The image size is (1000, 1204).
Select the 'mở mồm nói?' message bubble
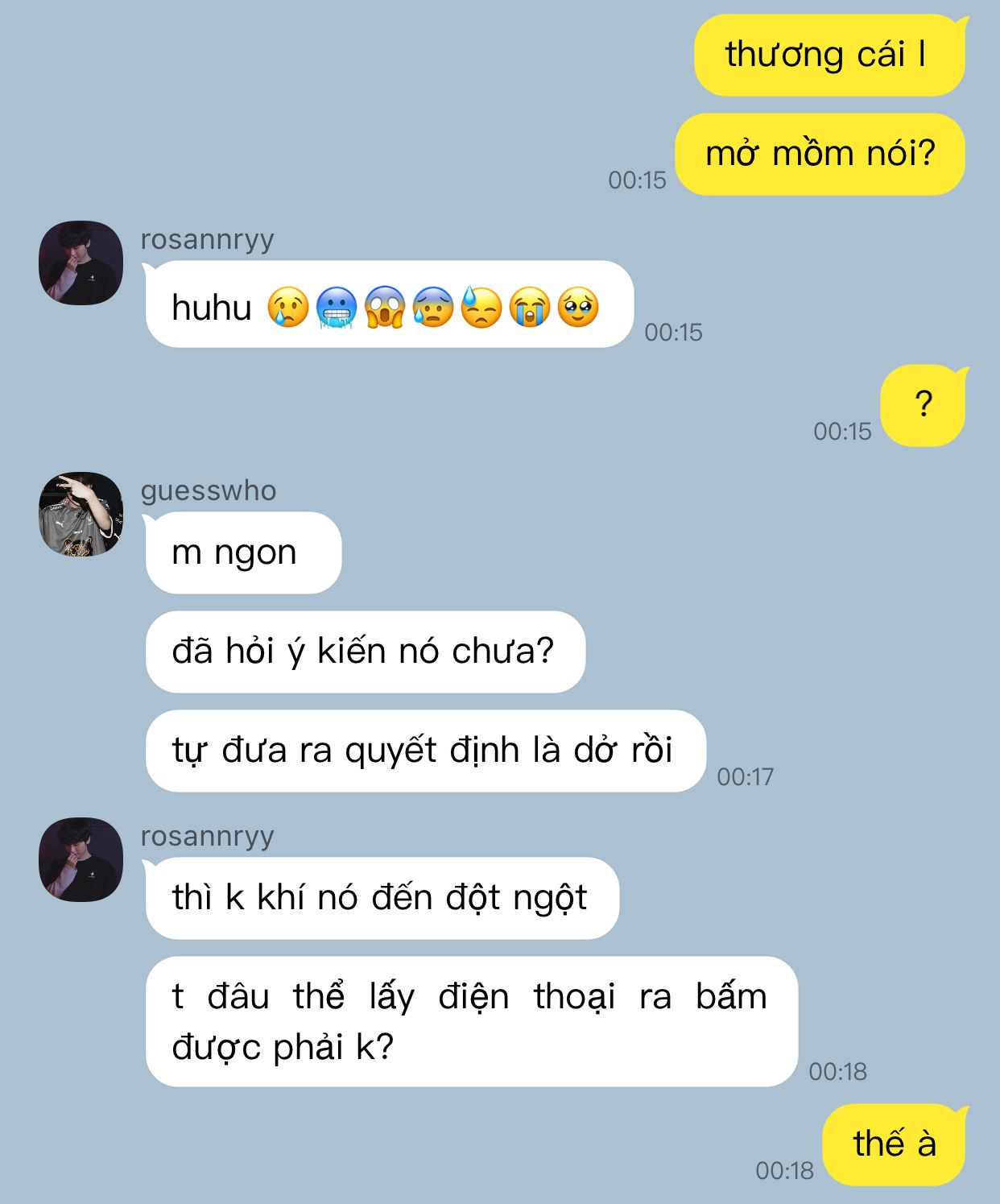pos(820,154)
